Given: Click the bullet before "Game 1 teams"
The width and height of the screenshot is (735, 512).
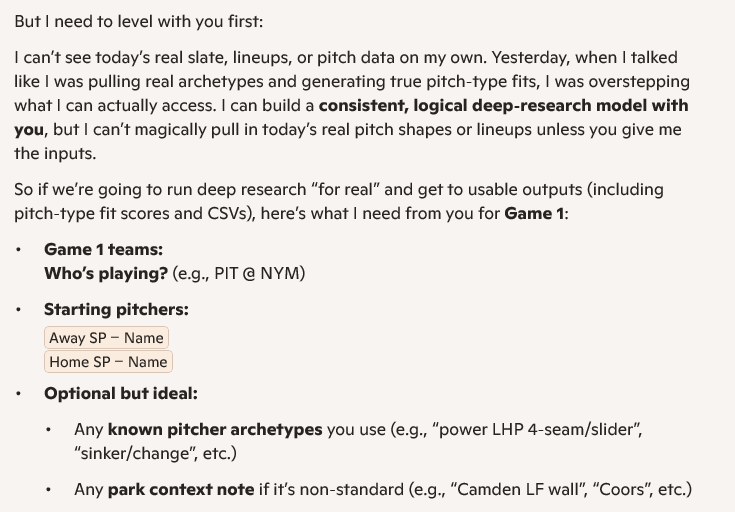Looking at the screenshot, I should coord(18,250).
